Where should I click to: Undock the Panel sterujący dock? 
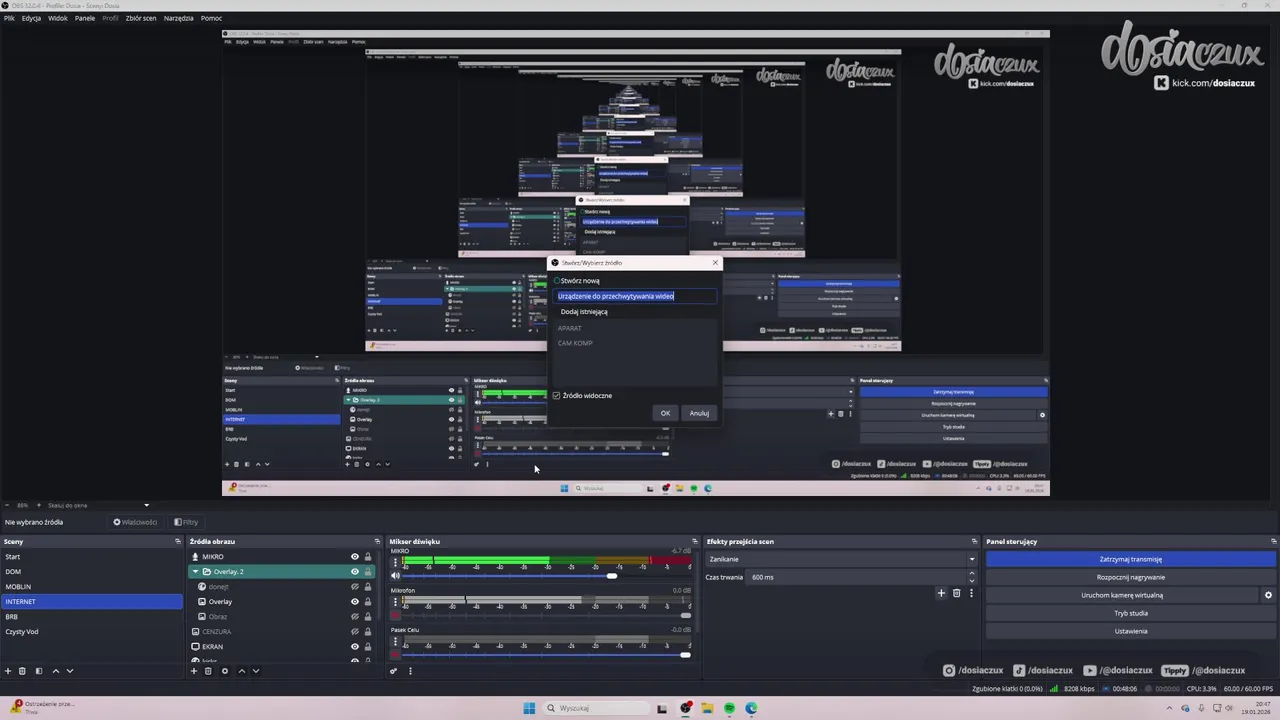click(1274, 541)
